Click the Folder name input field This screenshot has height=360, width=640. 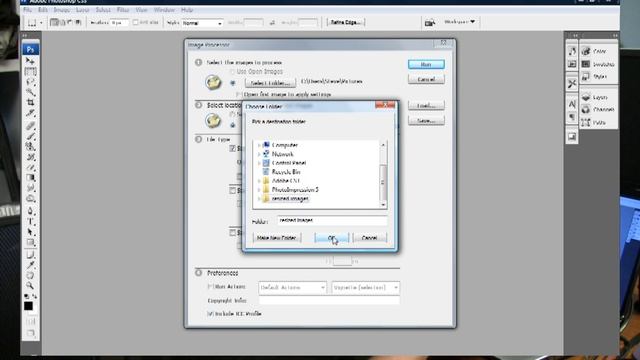(x=332, y=220)
